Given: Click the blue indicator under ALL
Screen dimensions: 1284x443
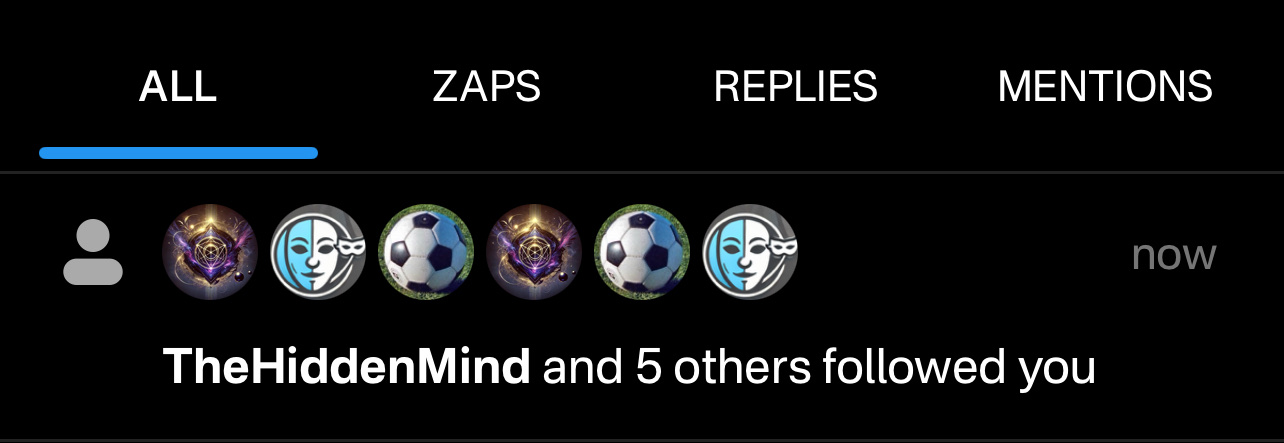Looking at the screenshot, I should tap(179, 153).
